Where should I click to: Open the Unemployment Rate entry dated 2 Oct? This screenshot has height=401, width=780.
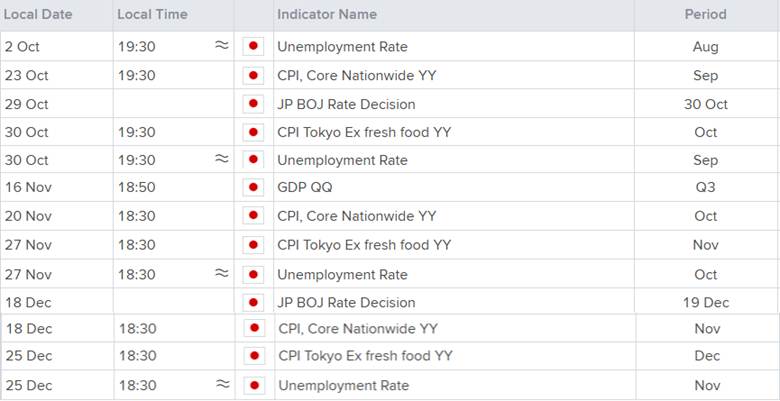coord(342,47)
